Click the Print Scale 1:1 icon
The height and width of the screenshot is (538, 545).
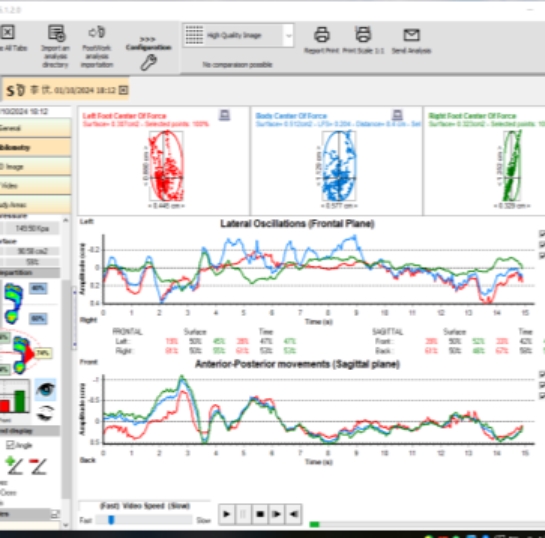tap(363, 34)
